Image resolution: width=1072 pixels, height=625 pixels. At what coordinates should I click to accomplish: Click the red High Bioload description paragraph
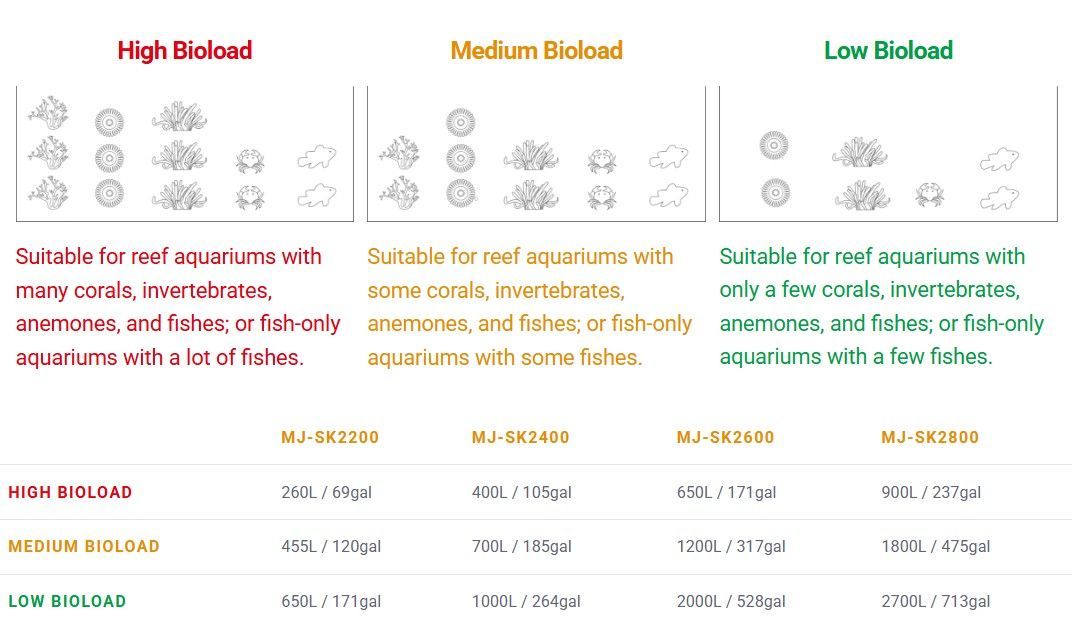178,307
